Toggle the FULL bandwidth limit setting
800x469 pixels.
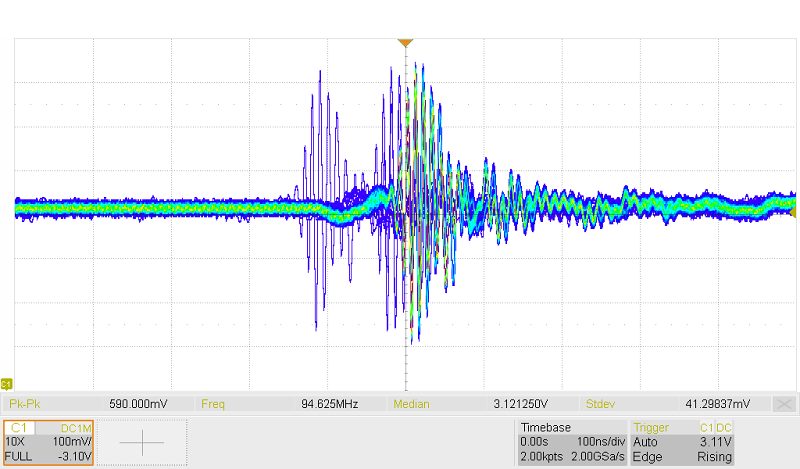click(19, 456)
